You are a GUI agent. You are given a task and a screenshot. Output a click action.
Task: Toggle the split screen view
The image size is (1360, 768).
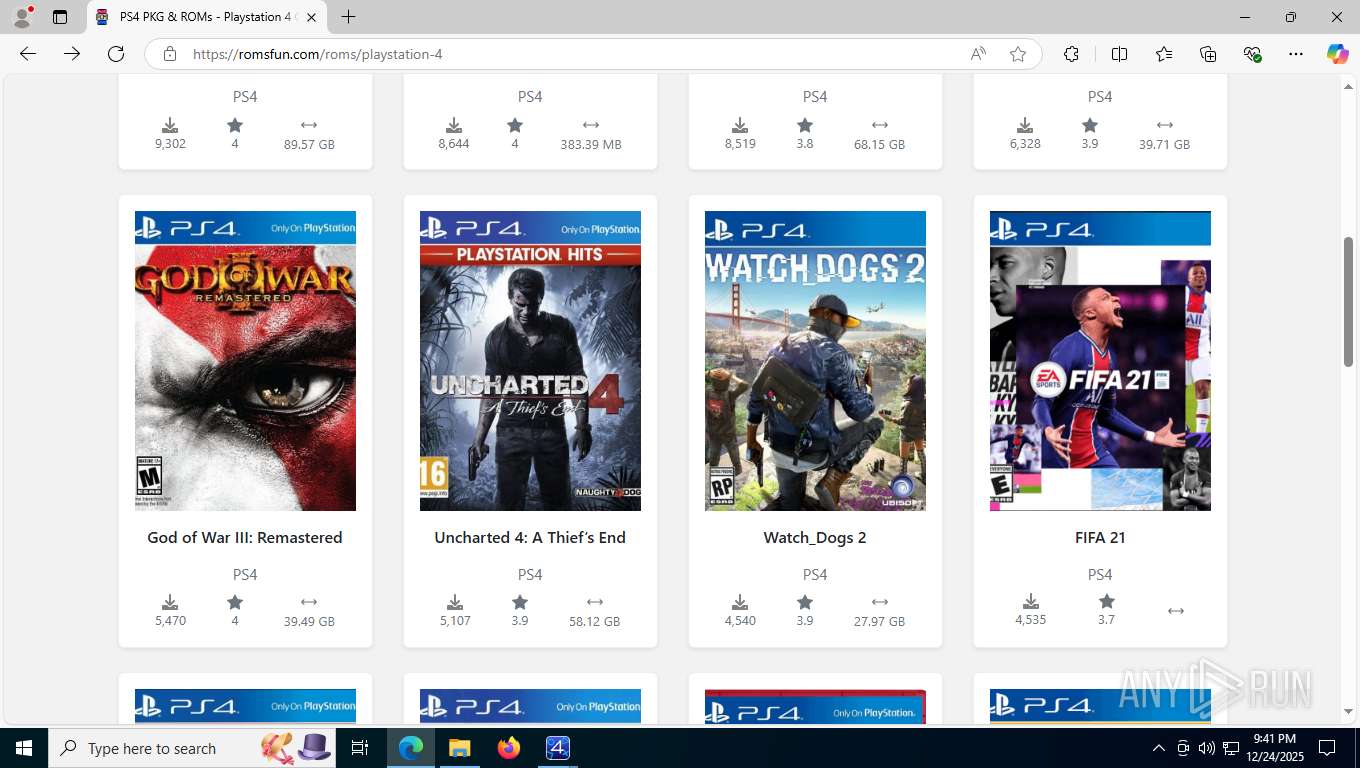click(x=1119, y=54)
